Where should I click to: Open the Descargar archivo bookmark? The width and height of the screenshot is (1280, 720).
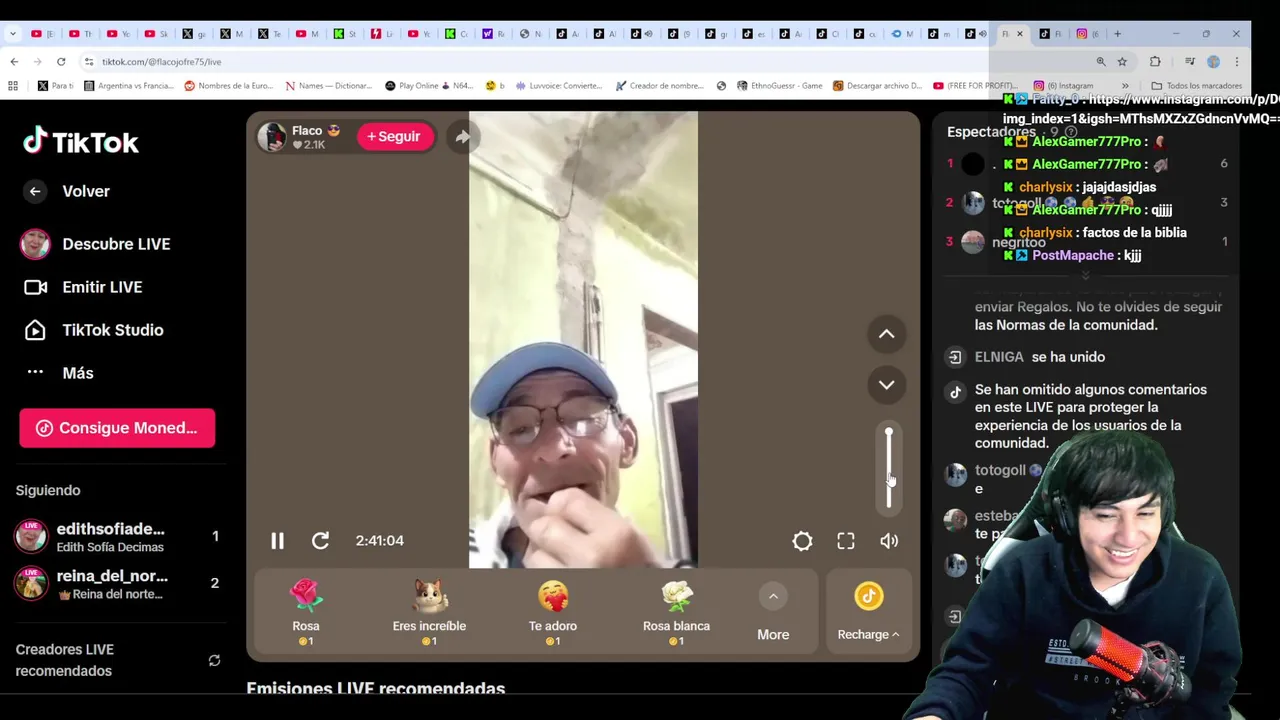[877, 86]
